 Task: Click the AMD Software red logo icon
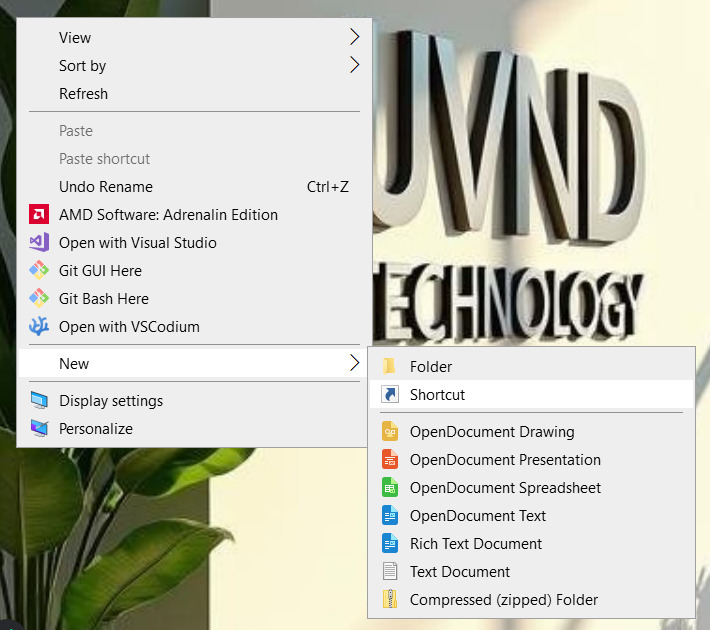click(x=39, y=214)
